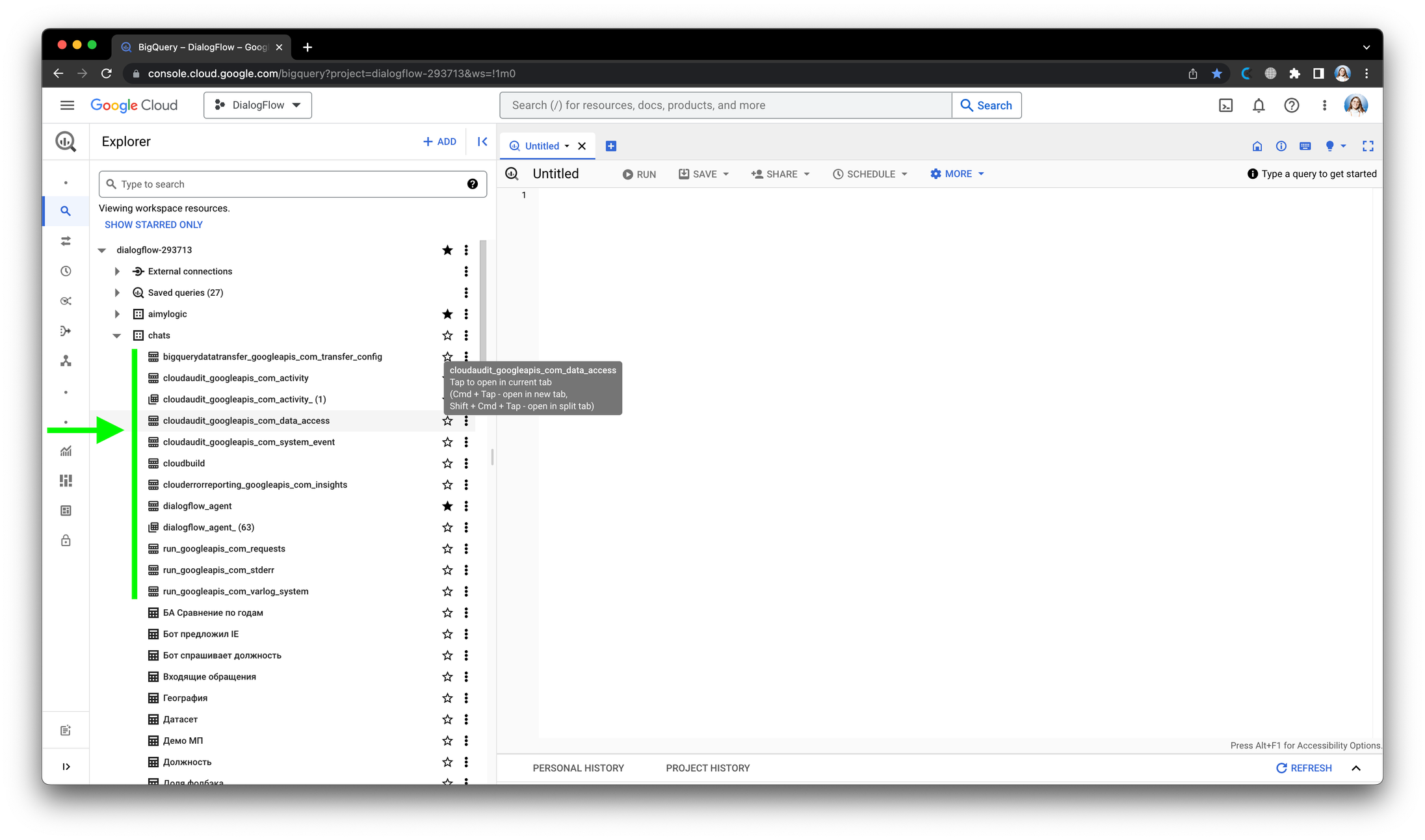Focus the Explorer search field

(293, 185)
